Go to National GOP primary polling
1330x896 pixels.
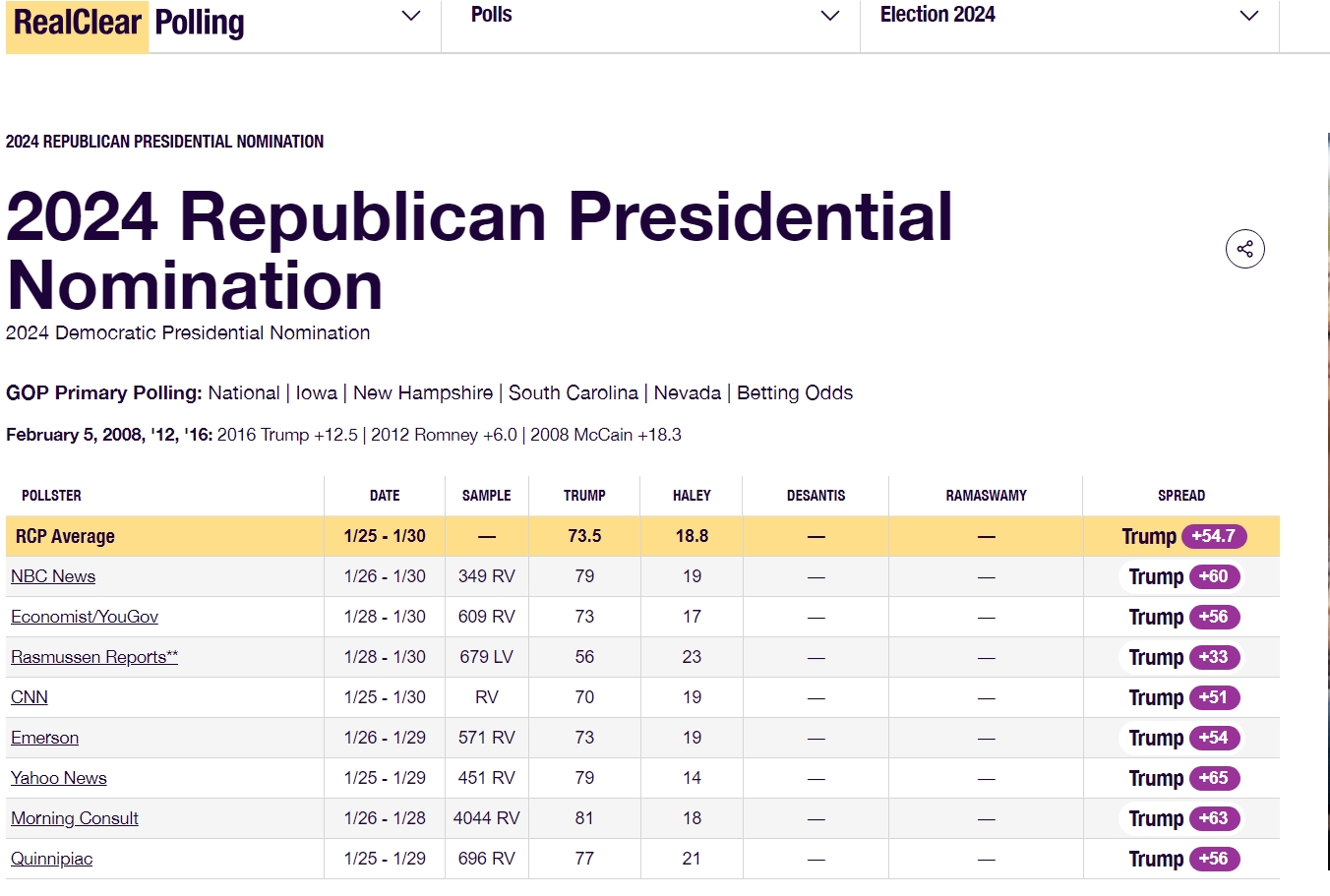pos(244,393)
